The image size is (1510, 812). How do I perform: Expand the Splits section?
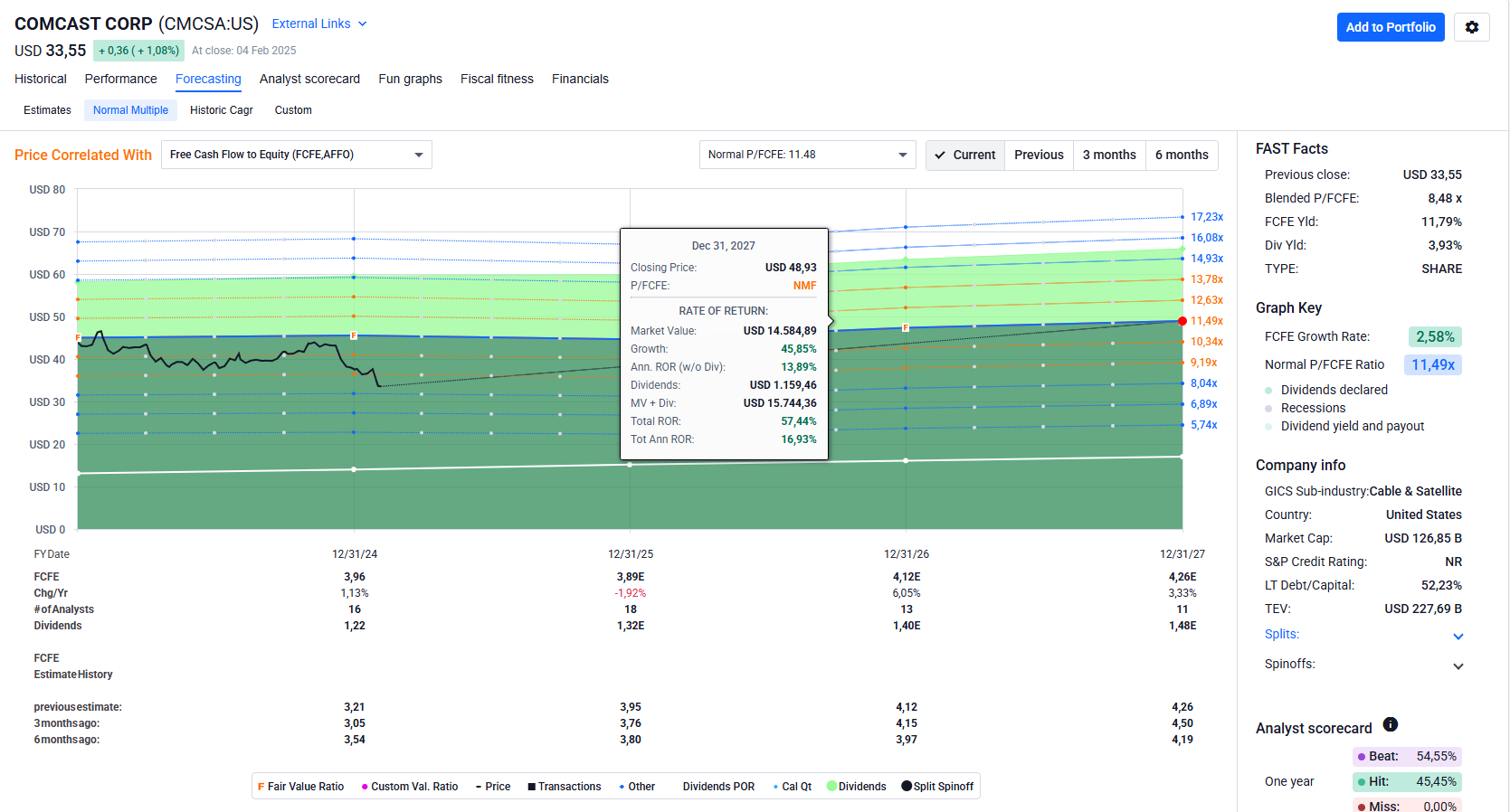1458,636
